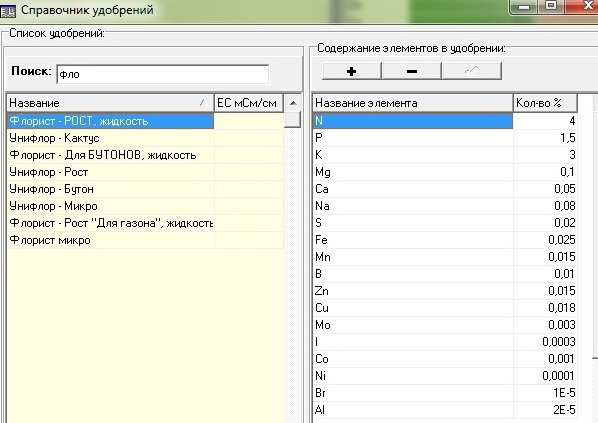
Task: Click the disabled checkmark confirm button
Action: (x=471, y=71)
